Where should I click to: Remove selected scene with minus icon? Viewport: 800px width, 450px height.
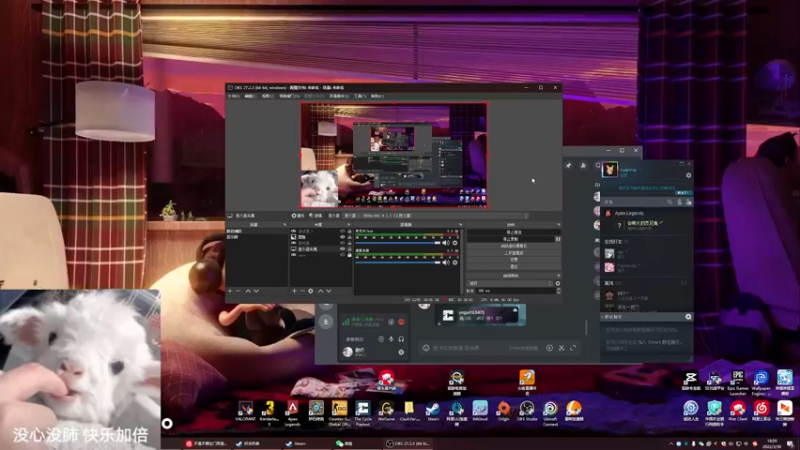pos(238,291)
